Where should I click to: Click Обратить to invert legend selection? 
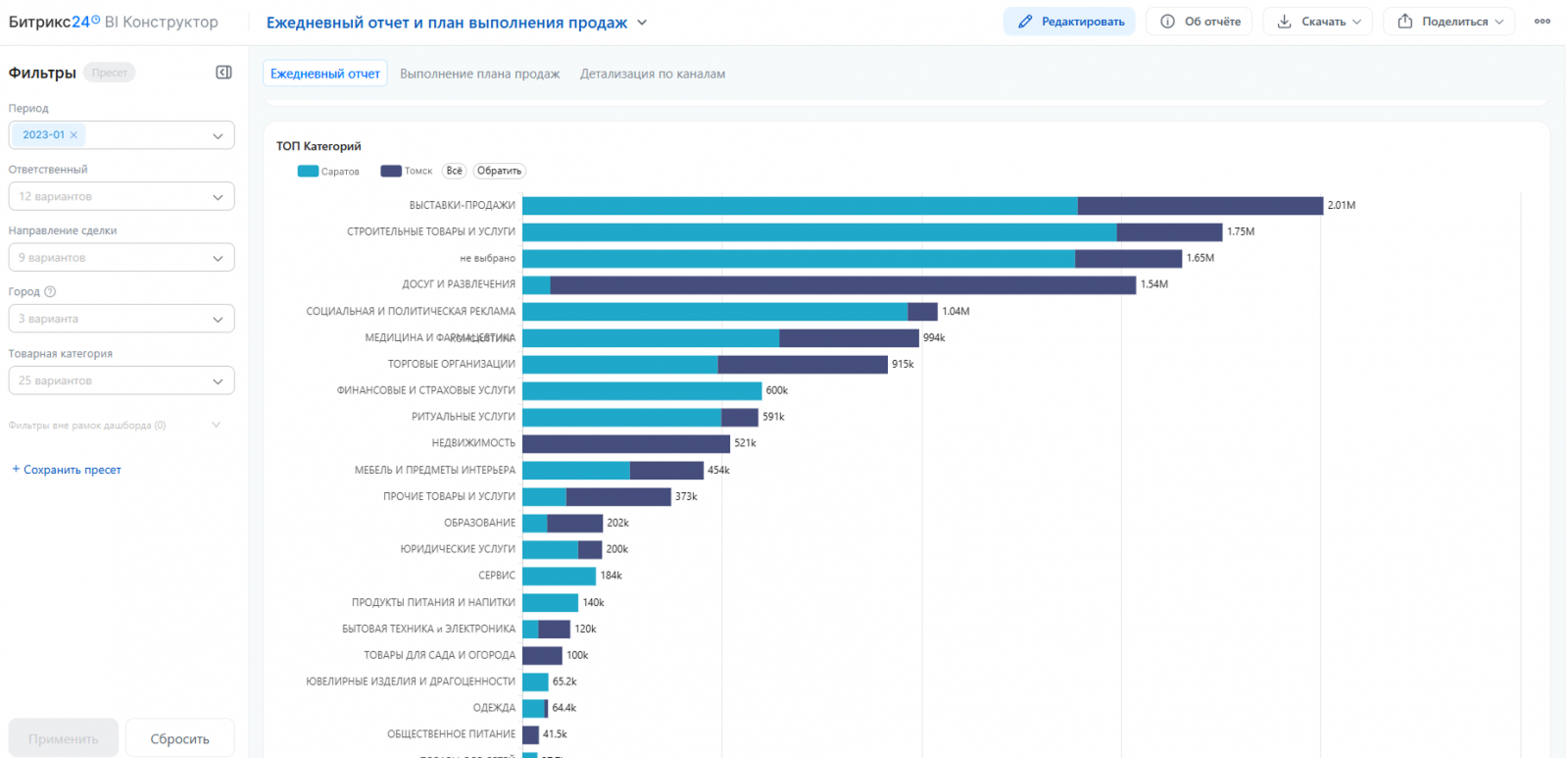click(500, 171)
